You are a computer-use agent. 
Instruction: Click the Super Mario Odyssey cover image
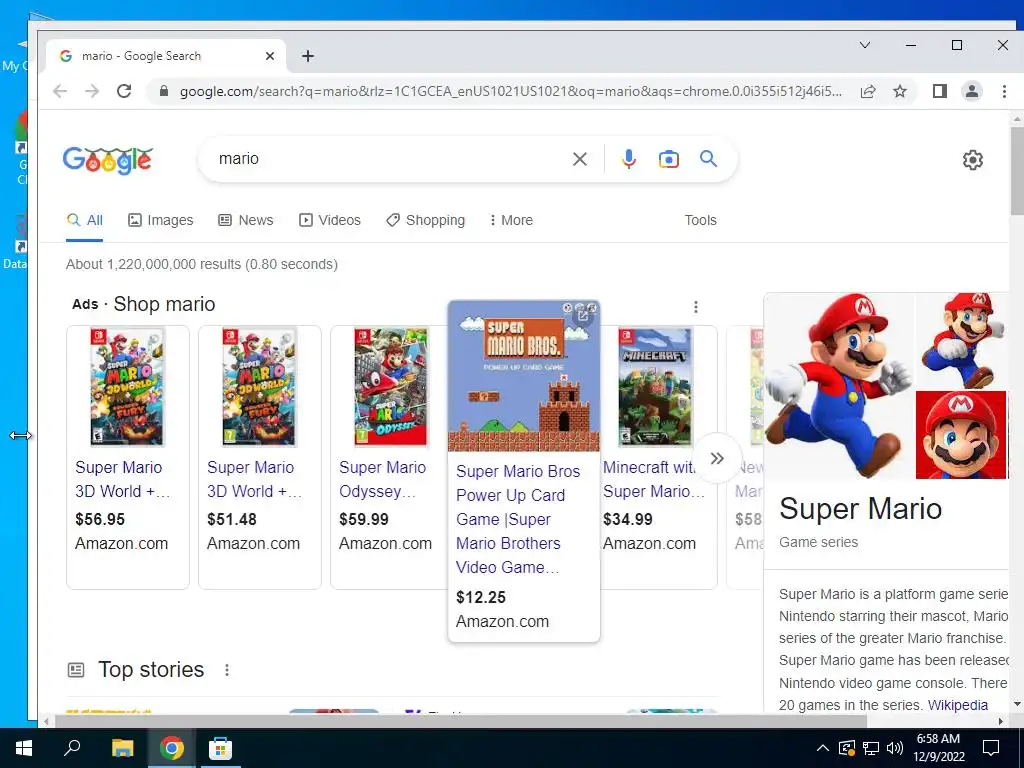click(x=391, y=387)
